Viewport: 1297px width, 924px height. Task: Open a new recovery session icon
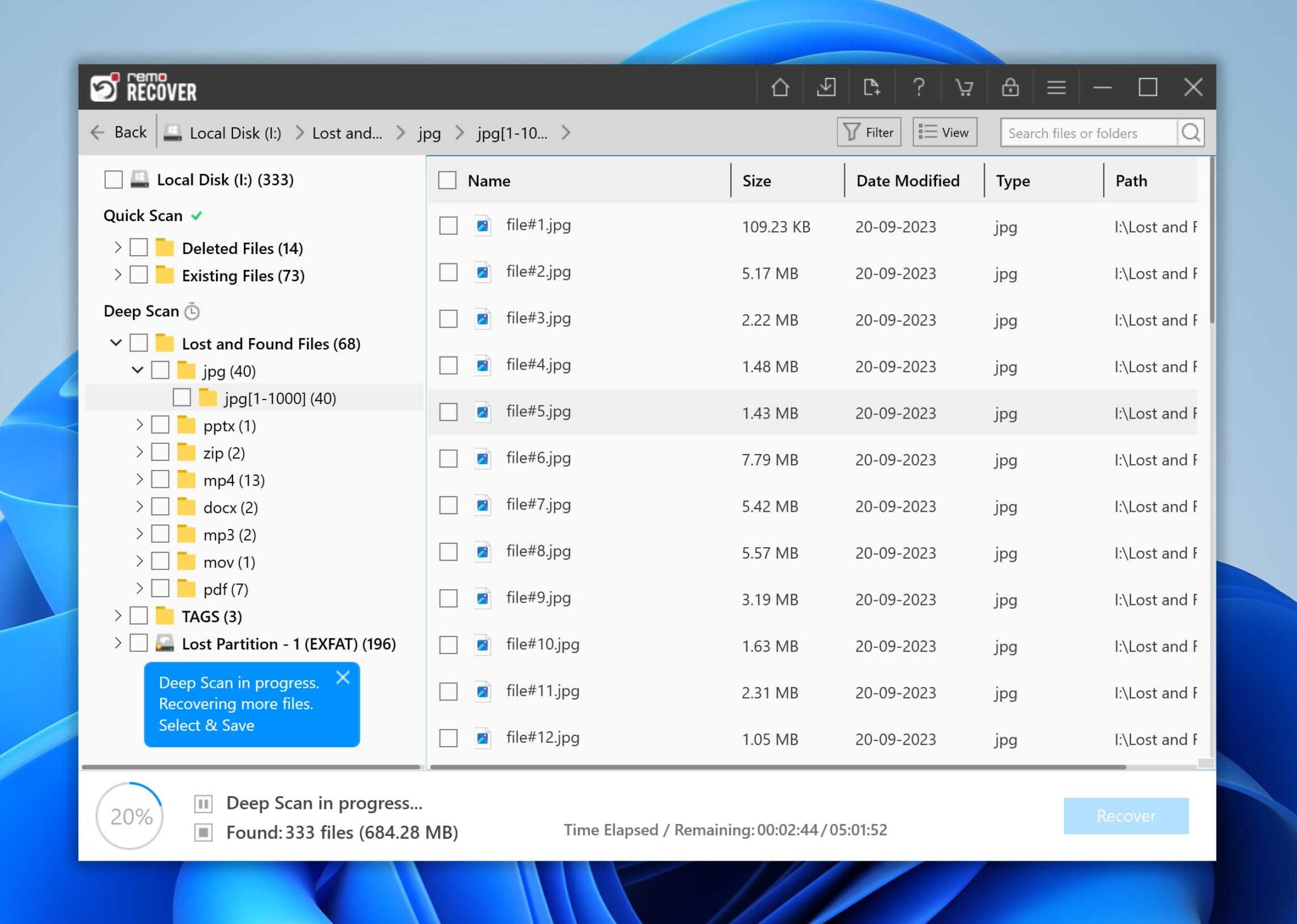pos(873,87)
